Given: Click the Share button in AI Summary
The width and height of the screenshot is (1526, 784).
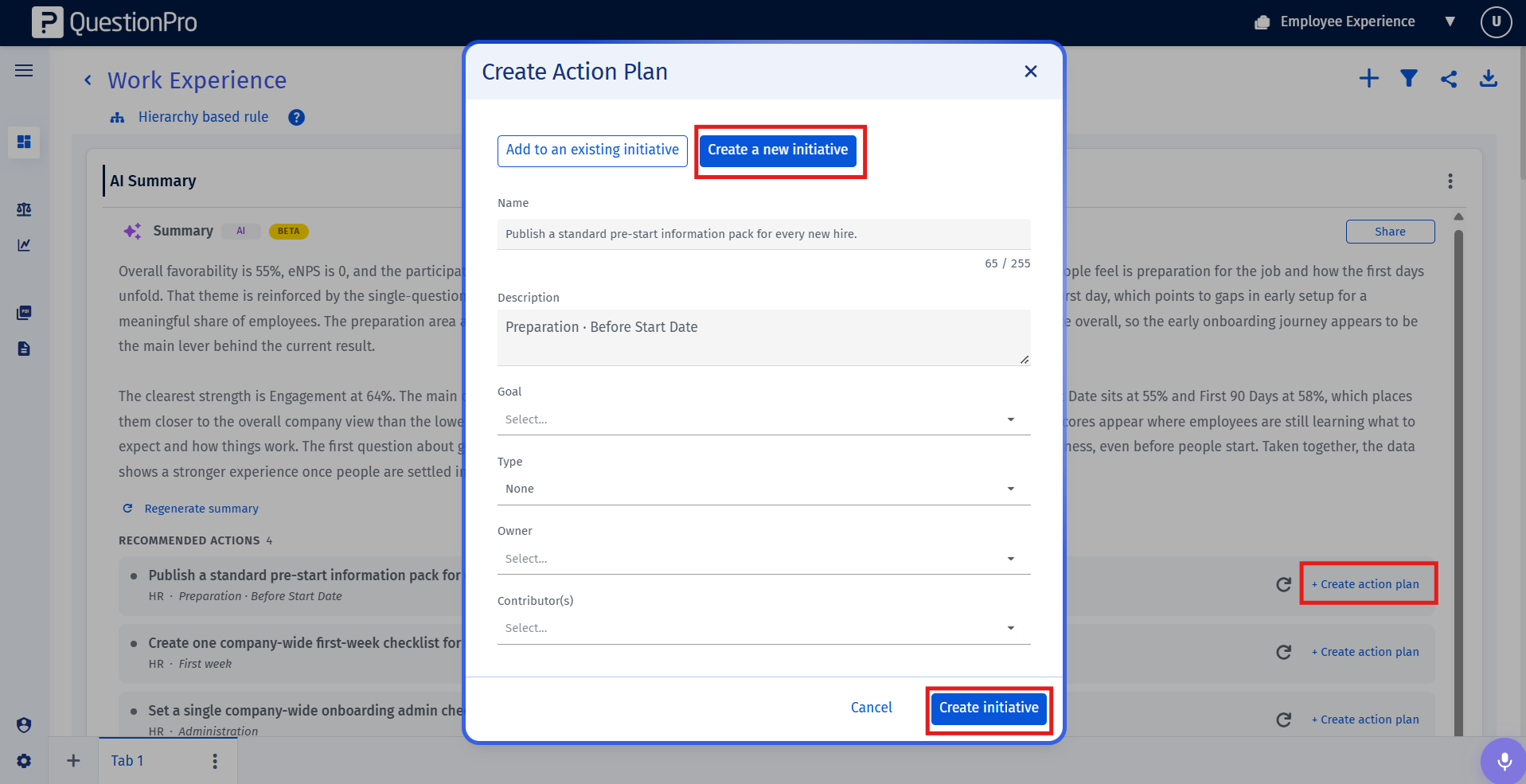Looking at the screenshot, I should pyautogui.click(x=1390, y=232).
